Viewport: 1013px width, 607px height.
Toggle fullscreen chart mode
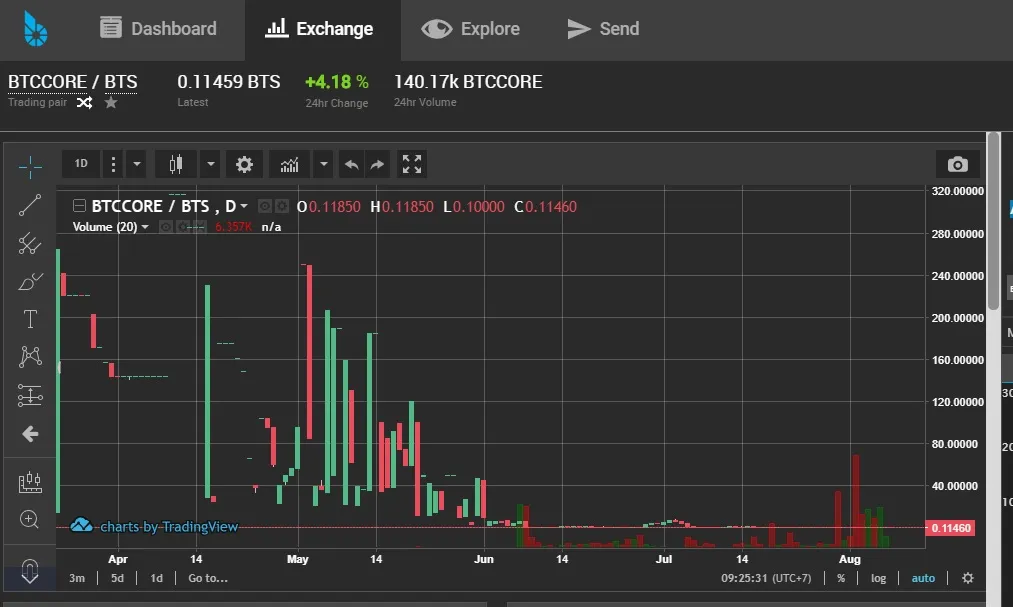[412, 164]
